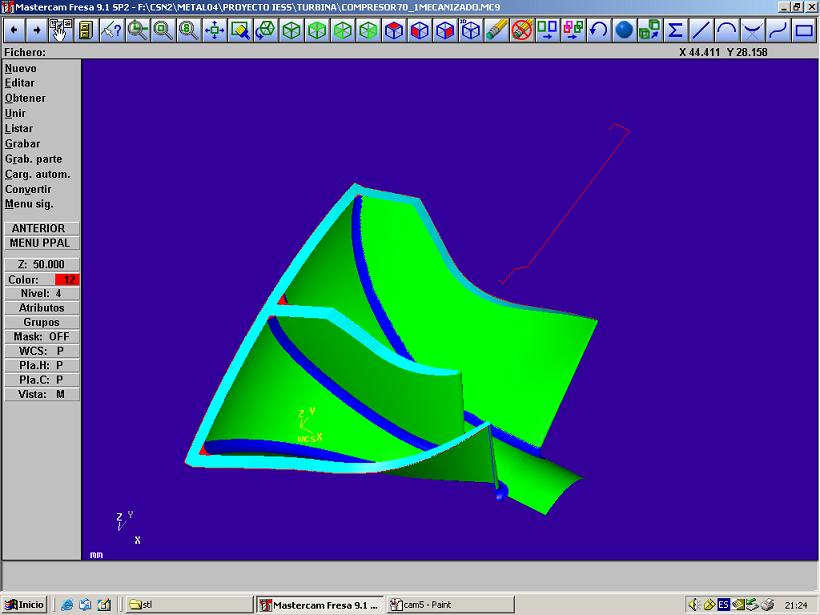The image size is (820, 615).
Task: Toggle the WCS: P setting
Action: coord(41,351)
